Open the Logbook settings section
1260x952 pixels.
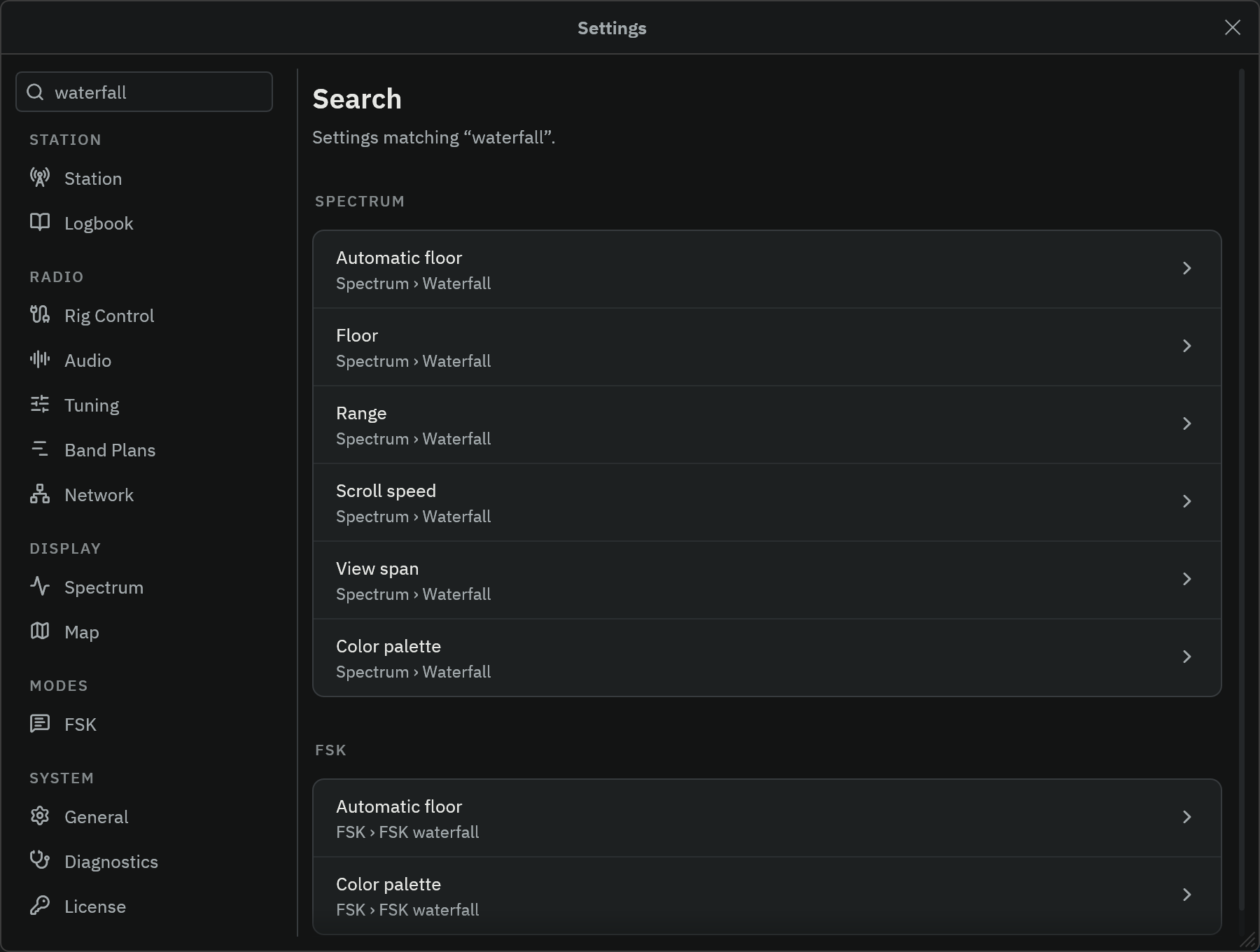tap(144, 223)
